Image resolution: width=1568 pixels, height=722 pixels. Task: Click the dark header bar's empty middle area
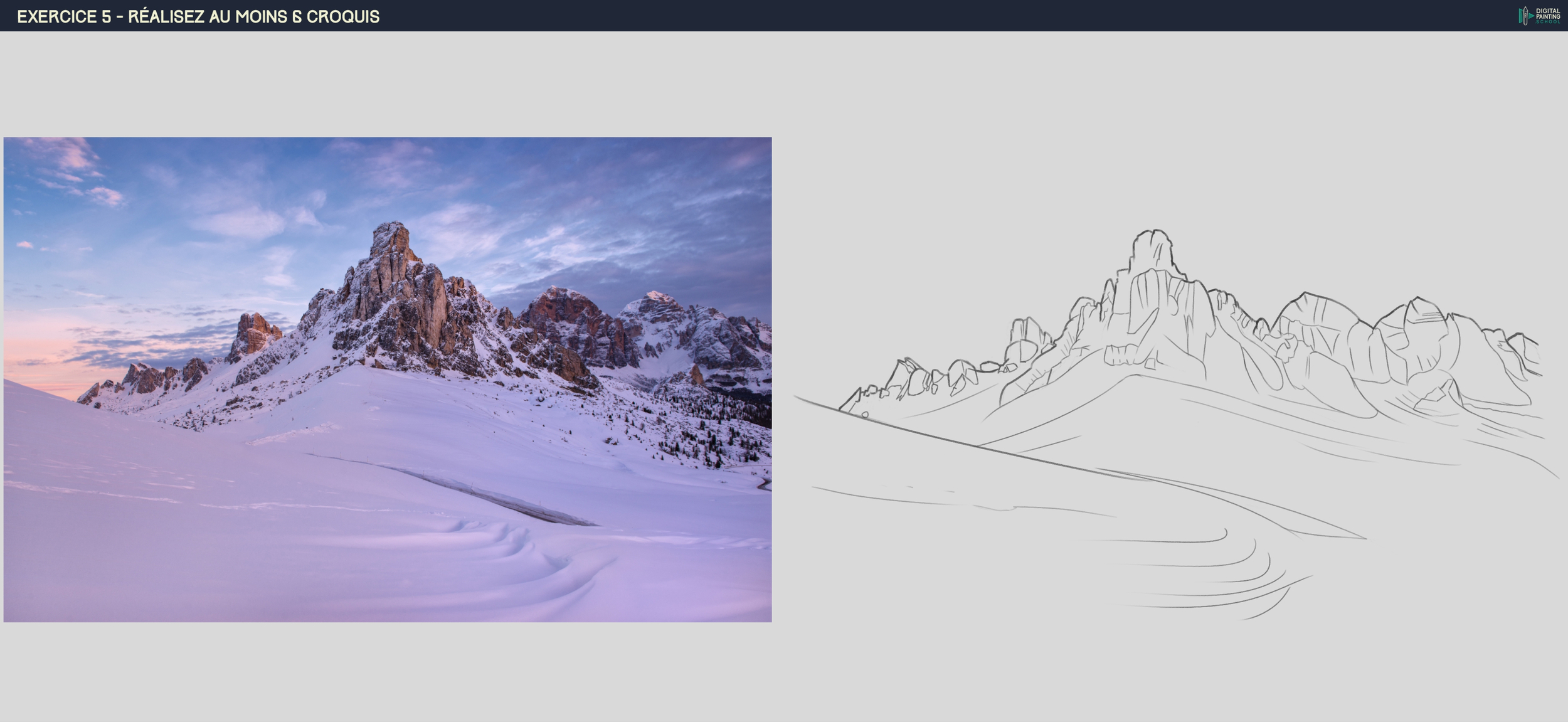[x=941, y=16]
